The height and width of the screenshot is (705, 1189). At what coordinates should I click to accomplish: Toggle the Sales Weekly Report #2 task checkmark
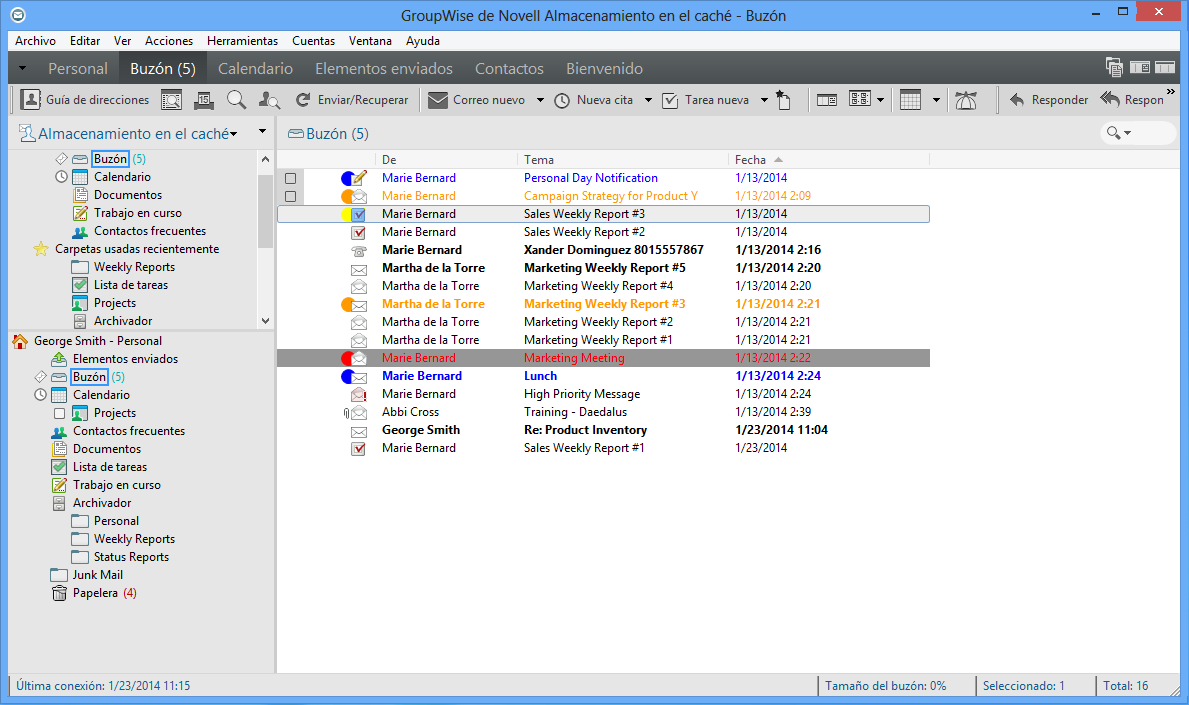point(359,233)
